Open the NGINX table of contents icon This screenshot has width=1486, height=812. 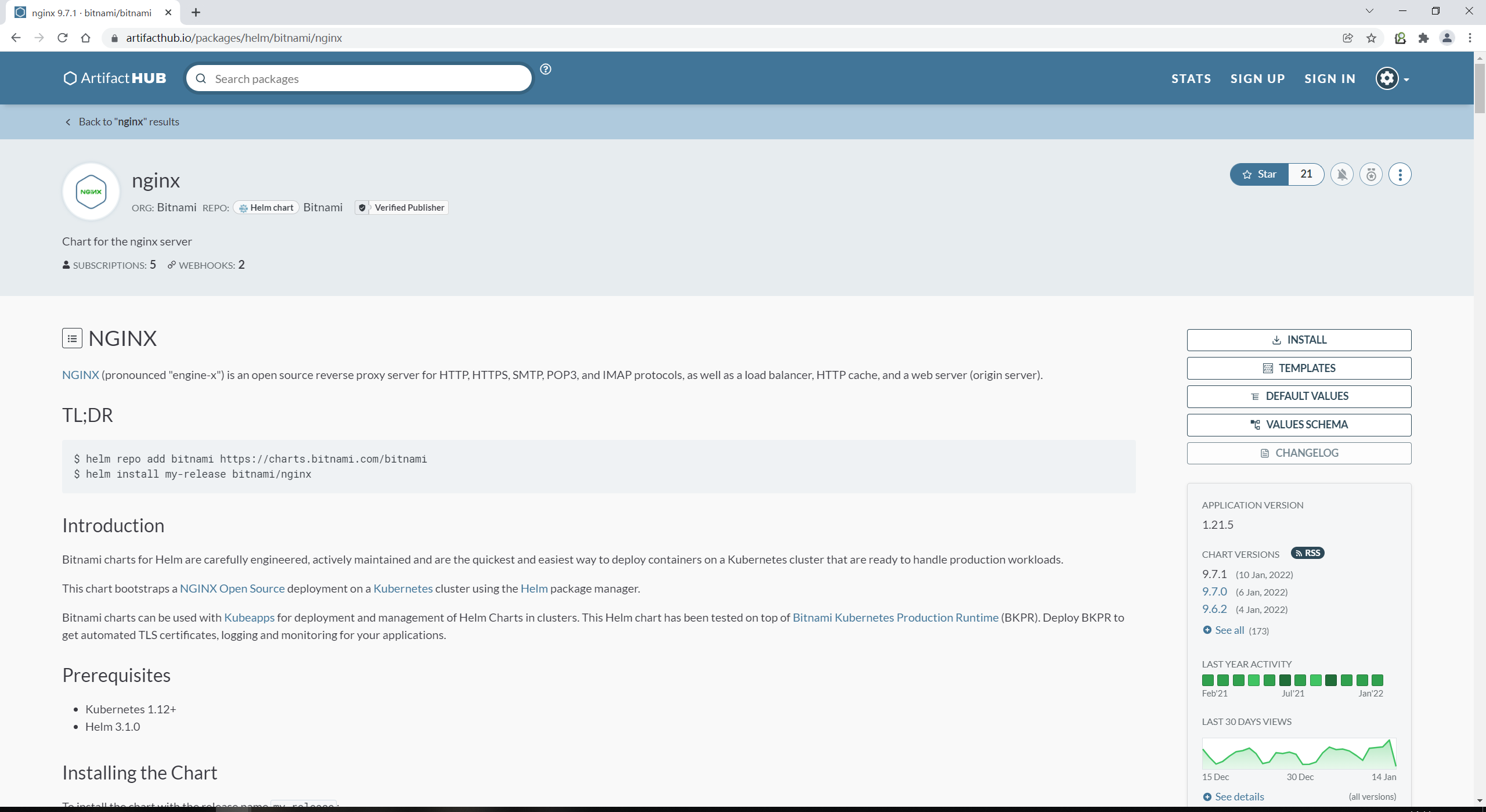tap(72, 338)
